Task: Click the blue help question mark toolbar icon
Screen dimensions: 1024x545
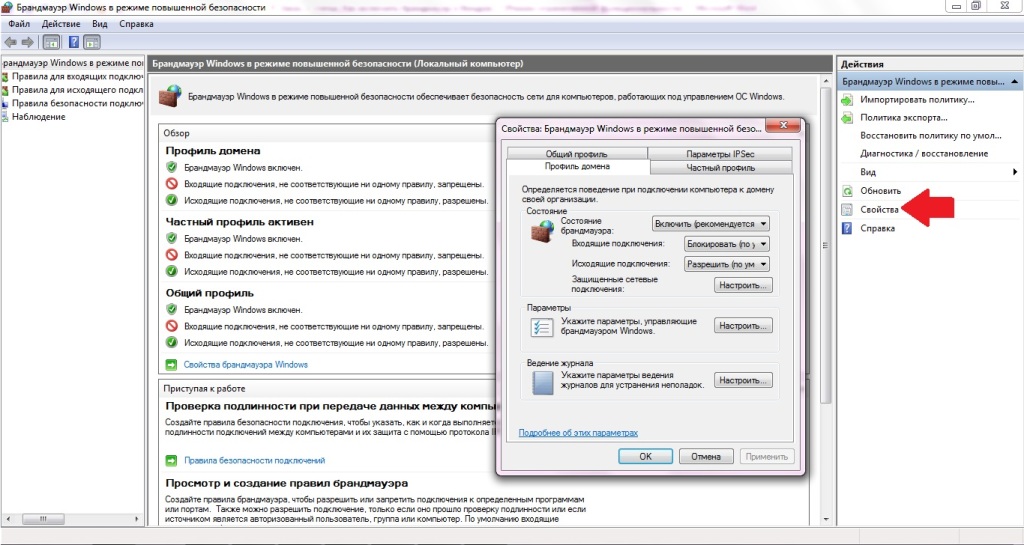Action: (x=74, y=42)
